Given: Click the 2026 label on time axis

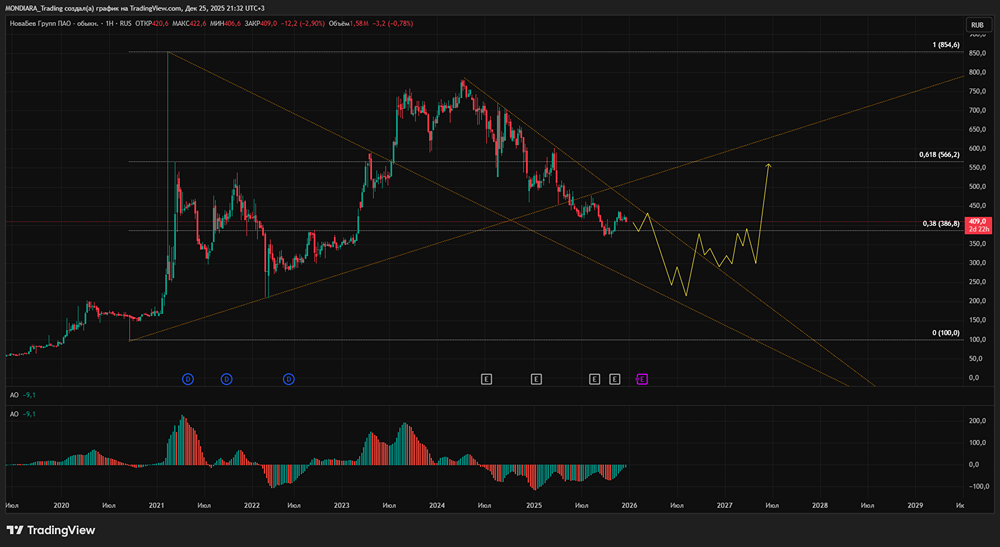Looking at the screenshot, I should pyautogui.click(x=629, y=506).
